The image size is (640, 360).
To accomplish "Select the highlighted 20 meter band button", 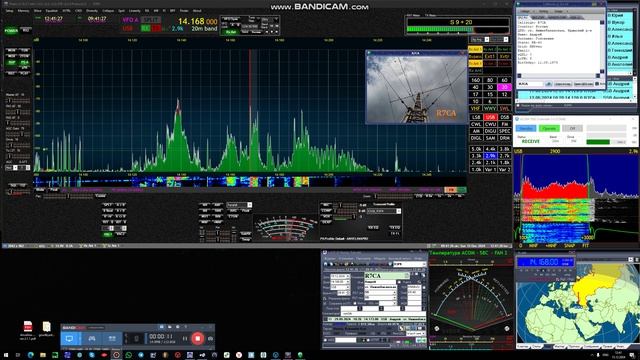I will pos(504,87).
